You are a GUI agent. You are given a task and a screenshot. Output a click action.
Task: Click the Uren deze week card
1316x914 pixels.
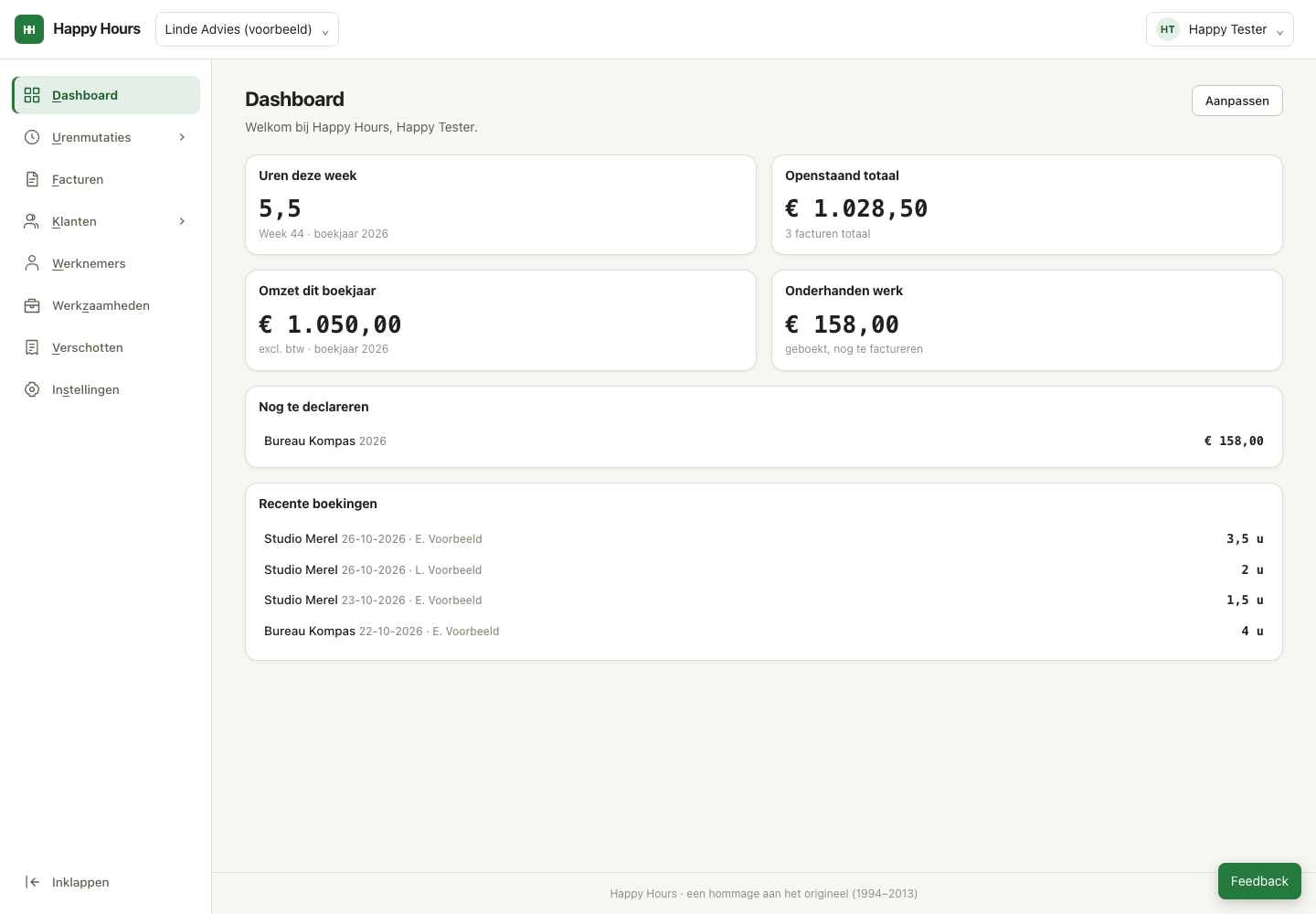tap(501, 205)
